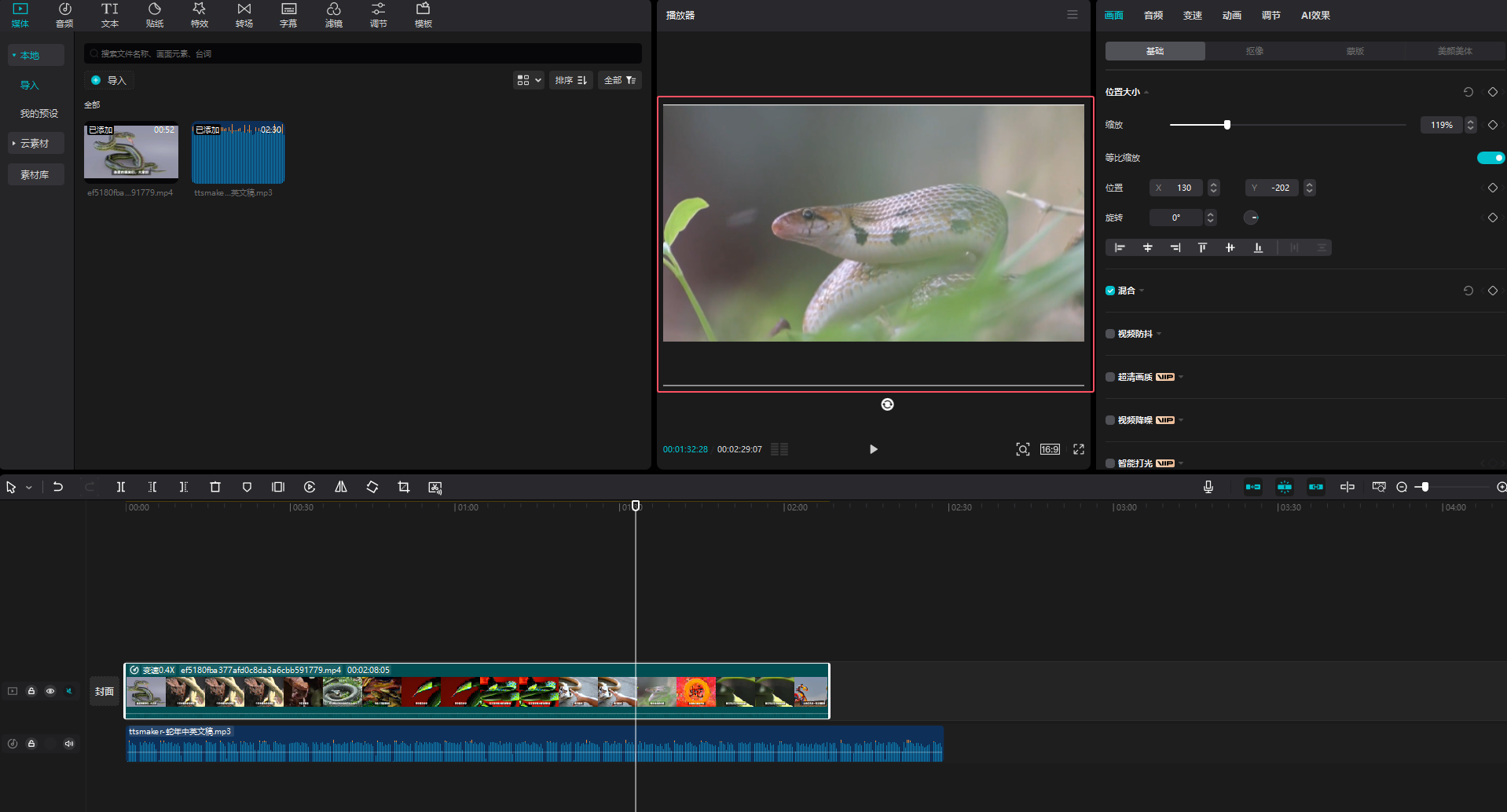Open the 贴纸 stickers panel
This screenshot has height=812, width=1507.
pyautogui.click(x=155, y=15)
